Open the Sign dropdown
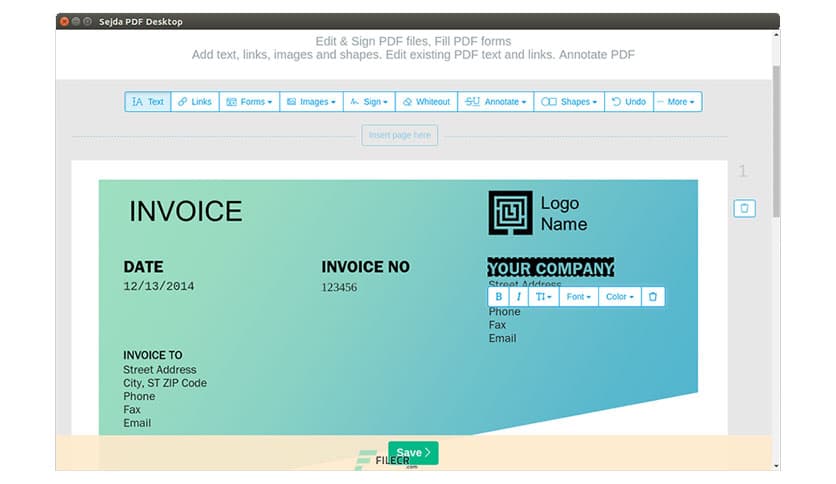The image size is (836, 484). 367,102
